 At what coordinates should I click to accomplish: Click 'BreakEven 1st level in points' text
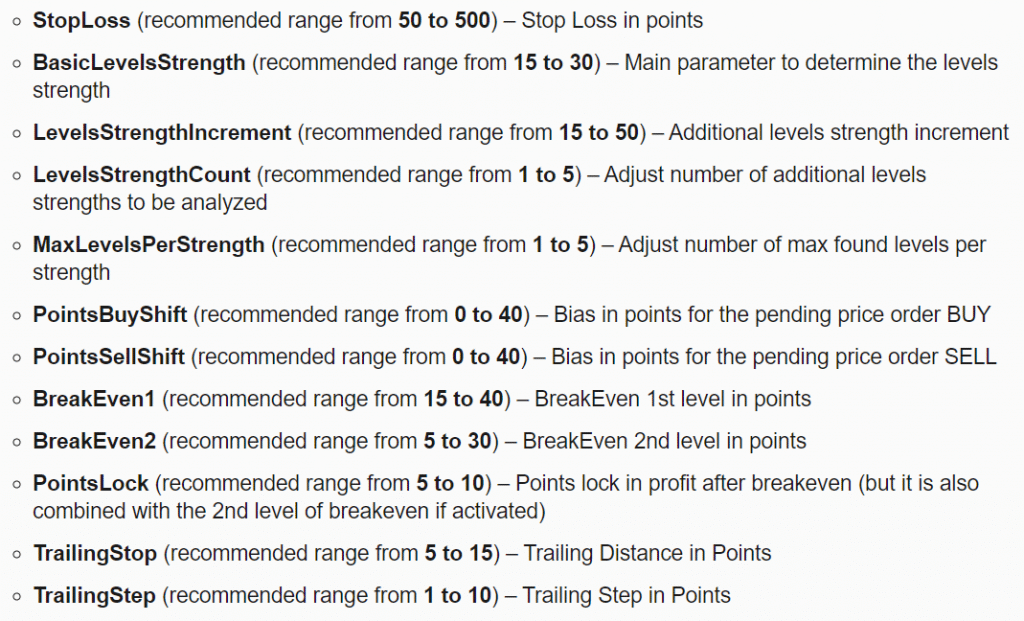(673, 399)
